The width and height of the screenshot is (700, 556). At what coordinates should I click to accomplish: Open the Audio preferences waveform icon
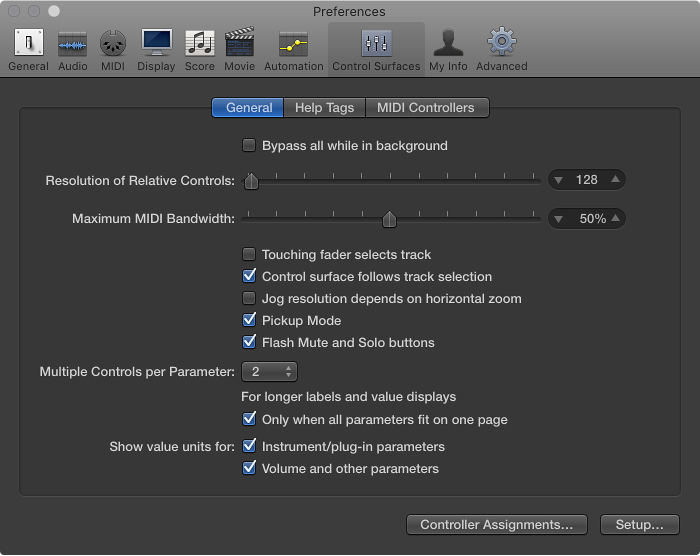click(72, 44)
